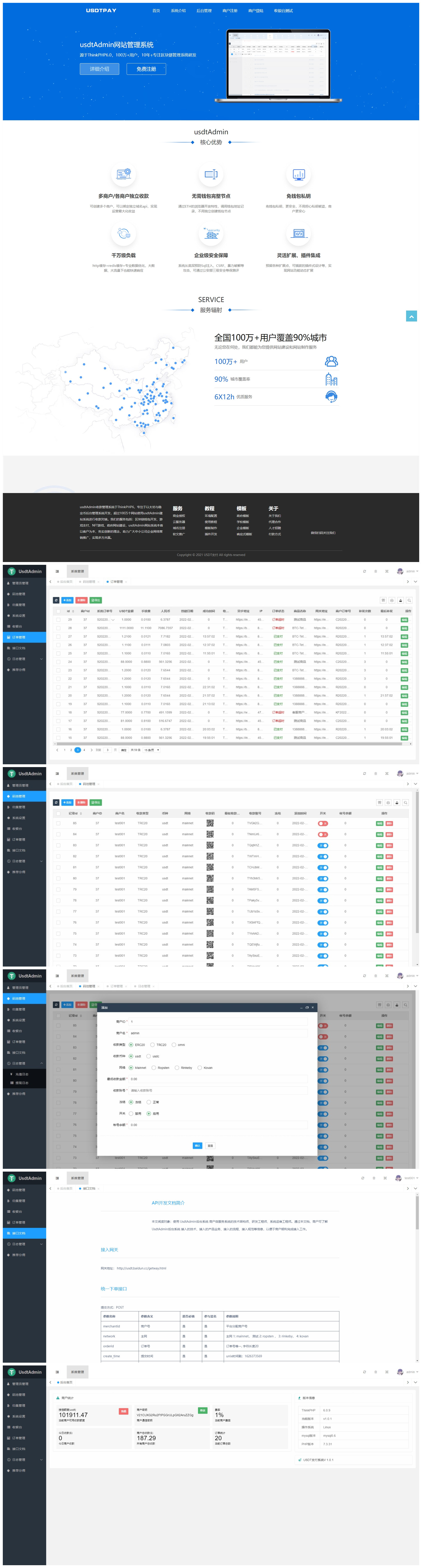The width and height of the screenshot is (422, 1568).
Task: Select TRC20 radio in 添加 dialog
Action: coord(152,1045)
